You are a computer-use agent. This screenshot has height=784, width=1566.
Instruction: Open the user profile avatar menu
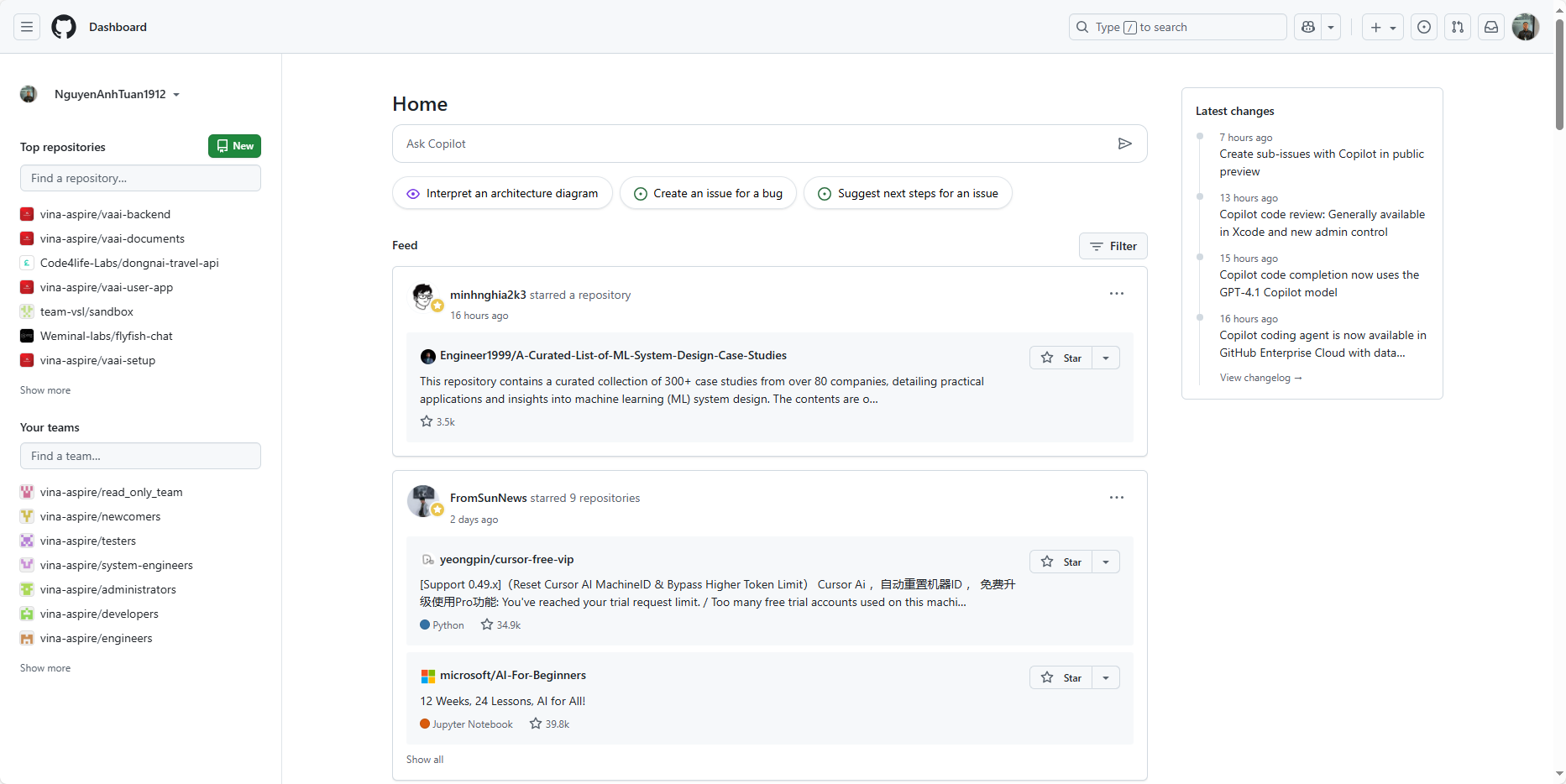(1525, 27)
